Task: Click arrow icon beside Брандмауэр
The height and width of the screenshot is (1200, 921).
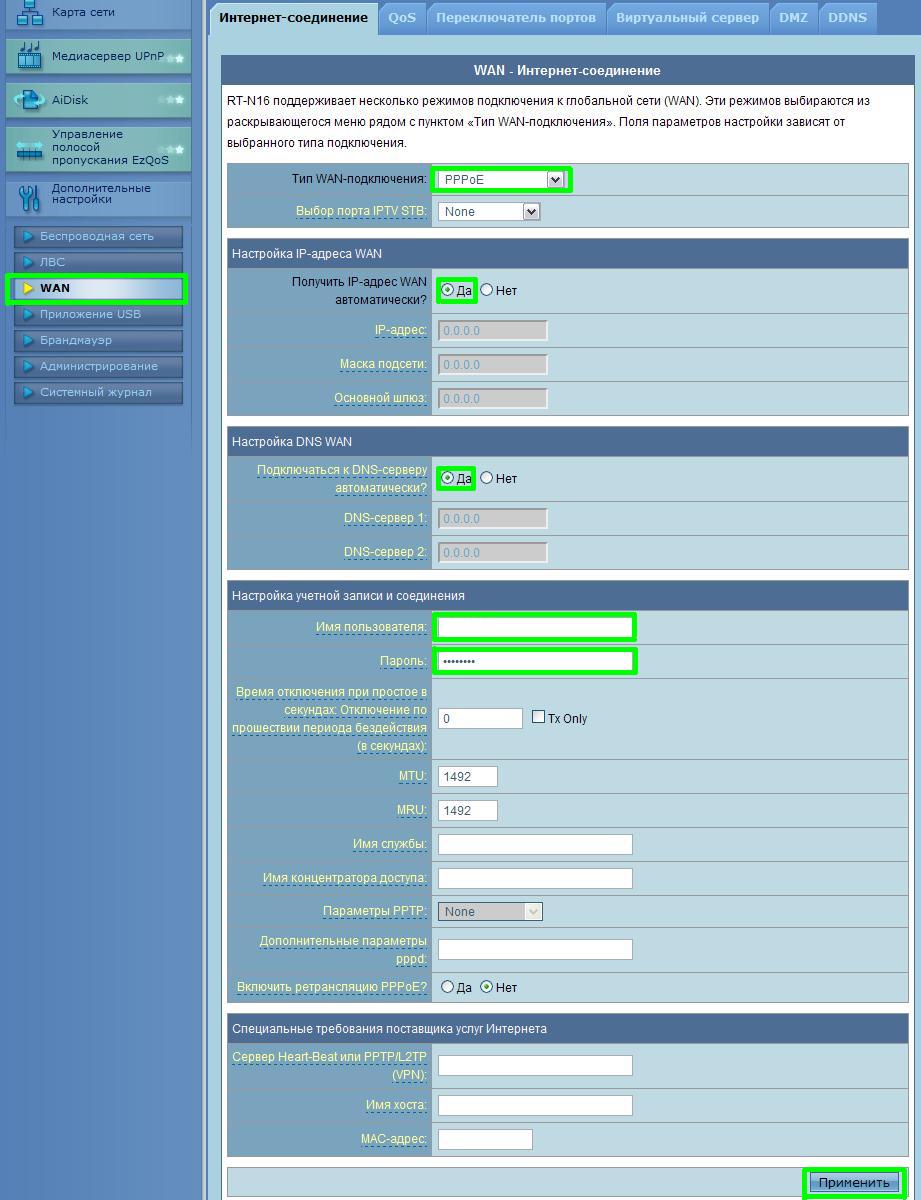Action: [x=28, y=341]
